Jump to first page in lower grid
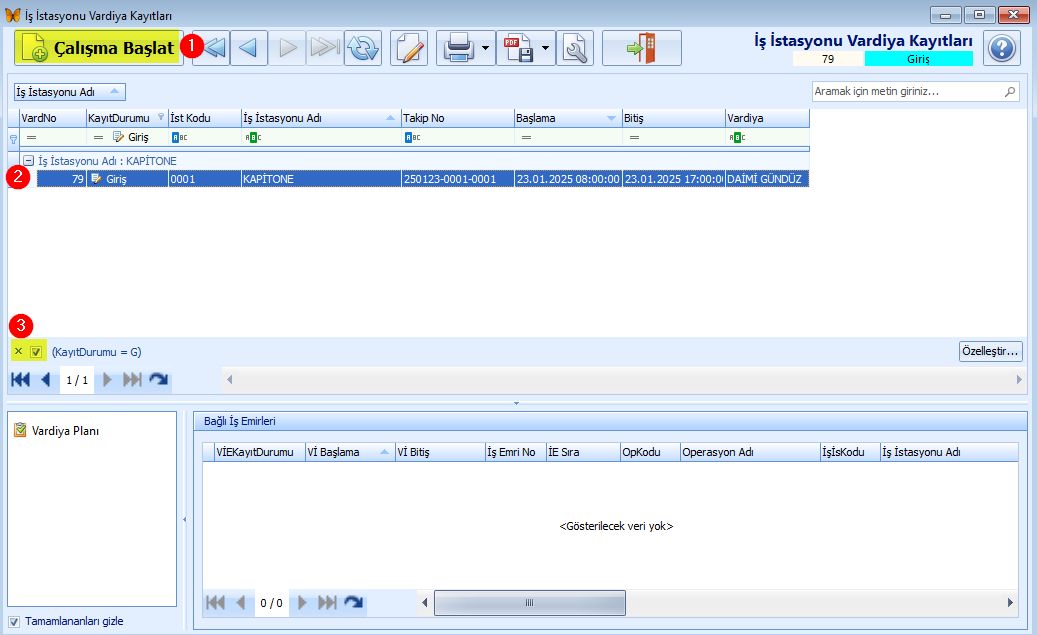Image resolution: width=1037 pixels, height=635 pixels. (x=216, y=603)
